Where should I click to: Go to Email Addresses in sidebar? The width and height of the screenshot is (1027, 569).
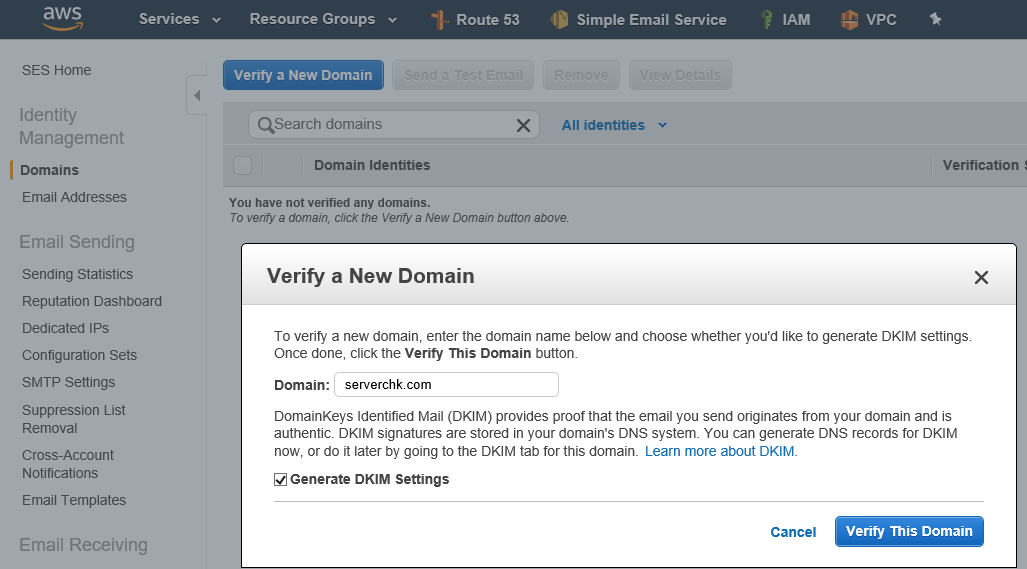point(74,197)
